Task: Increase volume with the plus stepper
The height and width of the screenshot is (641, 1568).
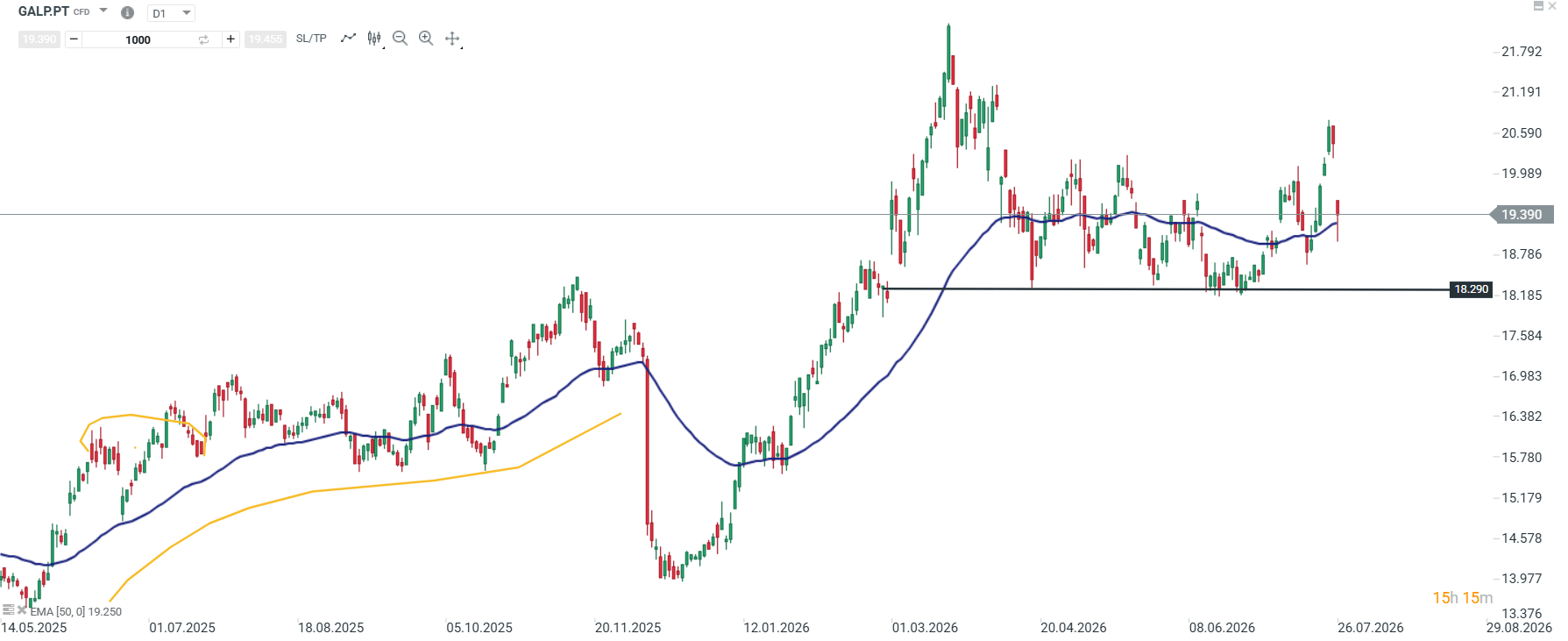Action: [x=231, y=39]
